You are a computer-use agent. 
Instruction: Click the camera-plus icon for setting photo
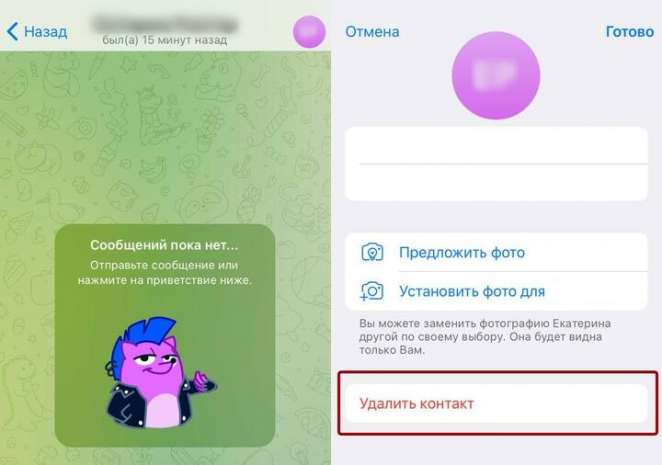[372, 291]
